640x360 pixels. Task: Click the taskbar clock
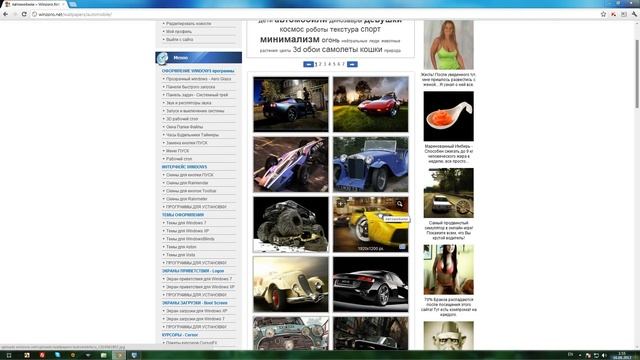pyautogui.click(x=622, y=356)
